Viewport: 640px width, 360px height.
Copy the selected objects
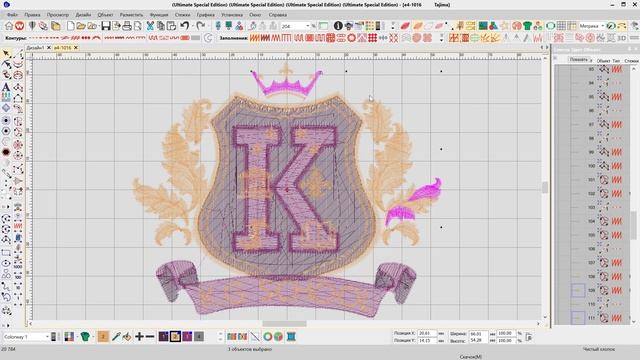161,26
